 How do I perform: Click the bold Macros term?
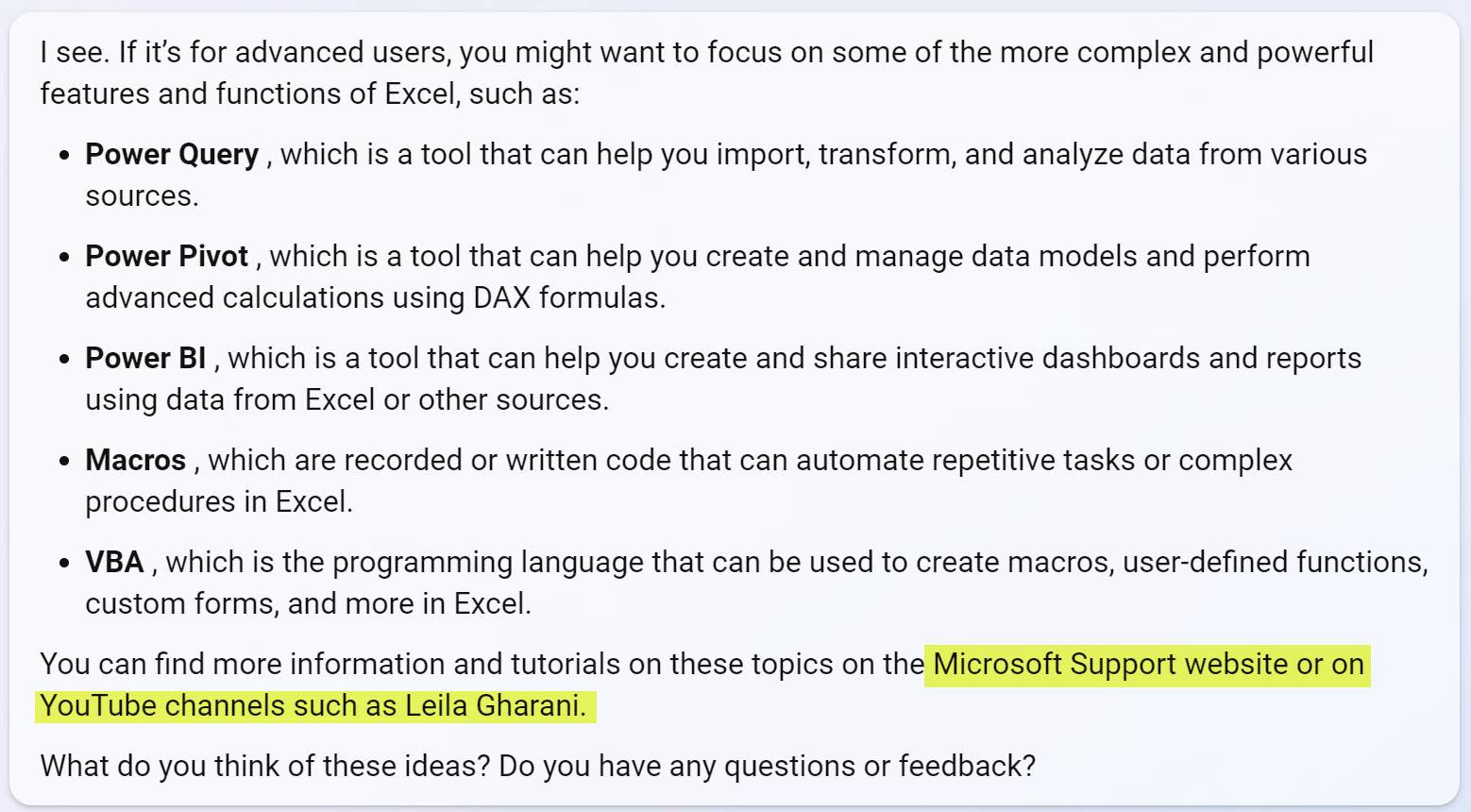click(135, 460)
